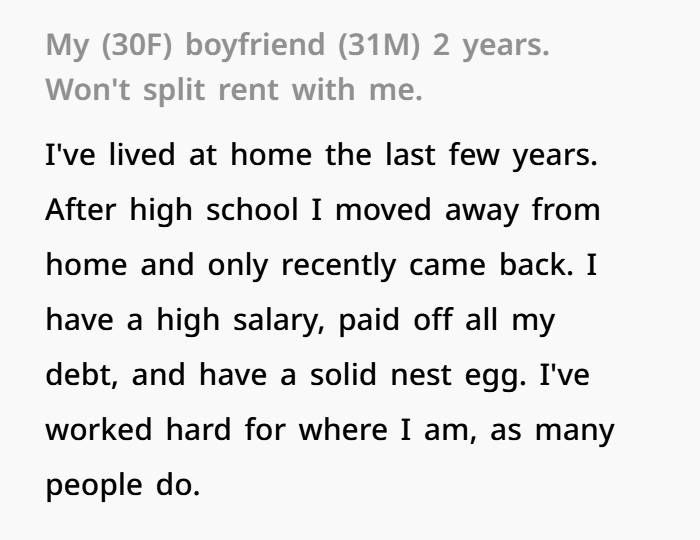The image size is (700, 540).
Task: Click "Won't split rent with me." title line
Action: [x=234, y=90]
